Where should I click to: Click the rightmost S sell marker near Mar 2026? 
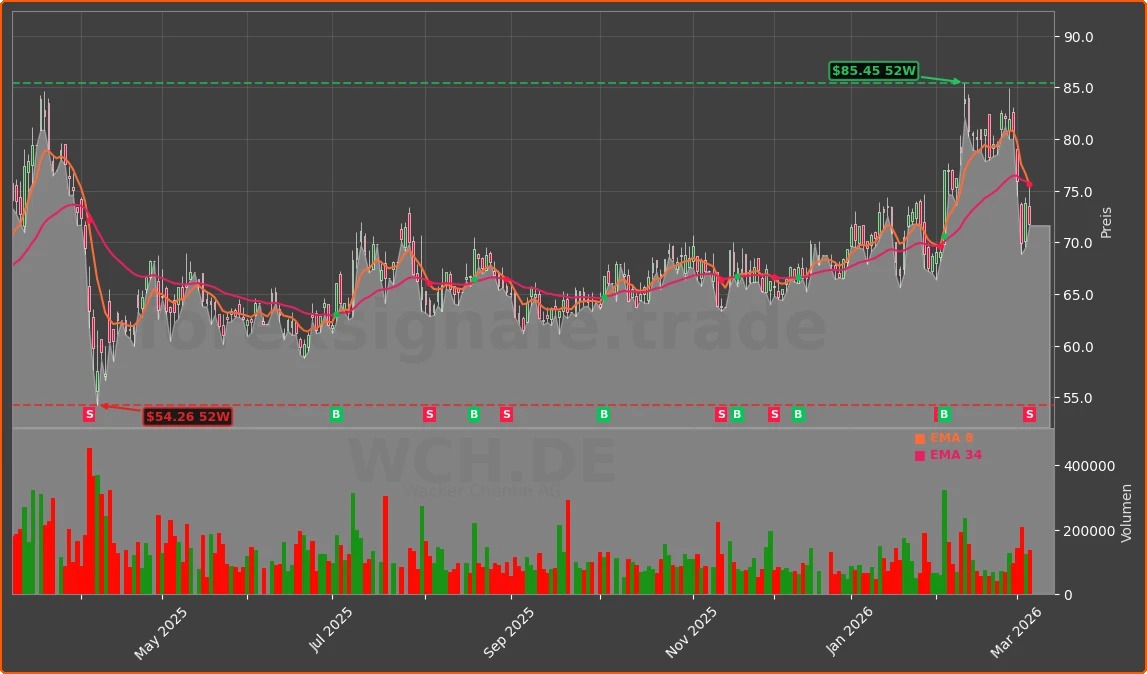tap(1029, 414)
